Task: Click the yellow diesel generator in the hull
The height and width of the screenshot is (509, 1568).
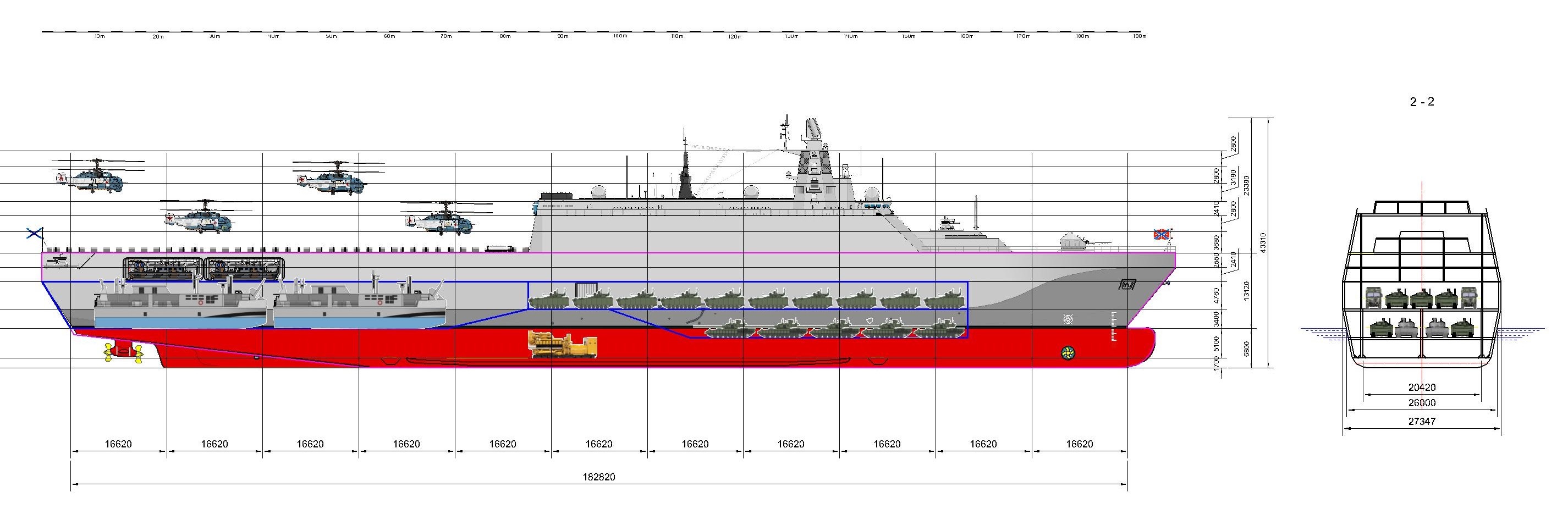Action: (563, 344)
